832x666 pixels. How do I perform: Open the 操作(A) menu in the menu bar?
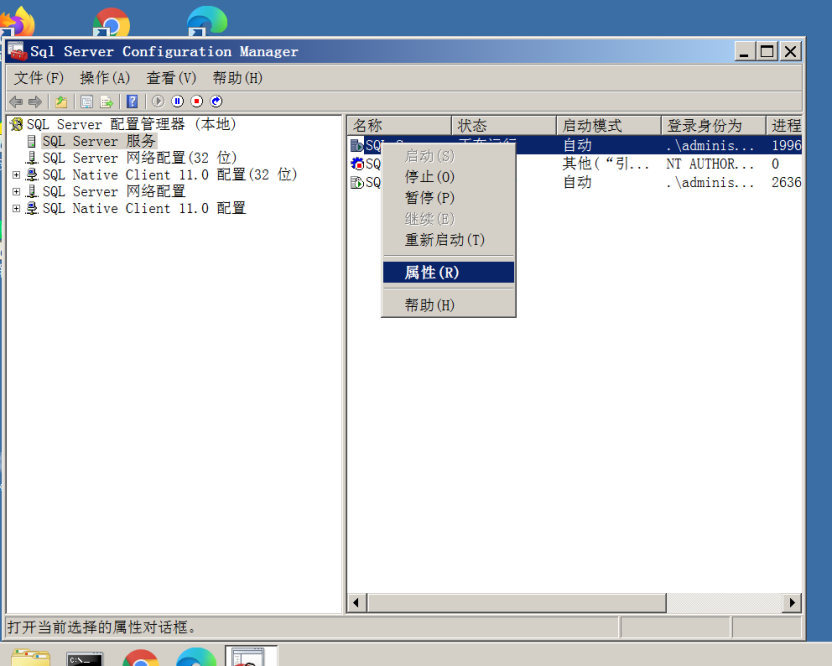pyautogui.click(x=105, y=78)
